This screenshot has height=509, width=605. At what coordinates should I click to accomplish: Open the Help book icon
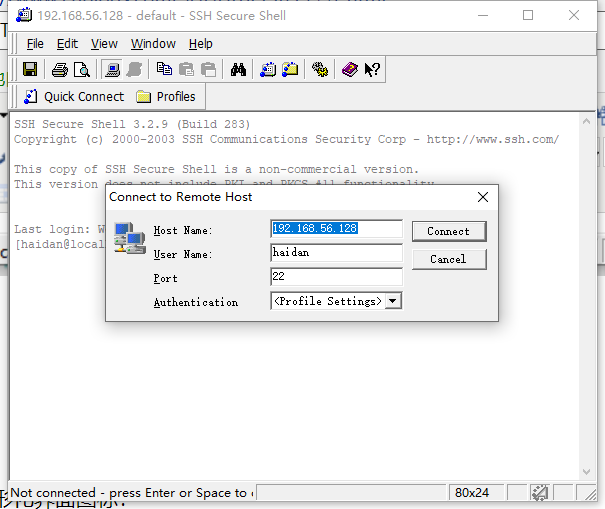pyautogui.click(x=350, y=70)
